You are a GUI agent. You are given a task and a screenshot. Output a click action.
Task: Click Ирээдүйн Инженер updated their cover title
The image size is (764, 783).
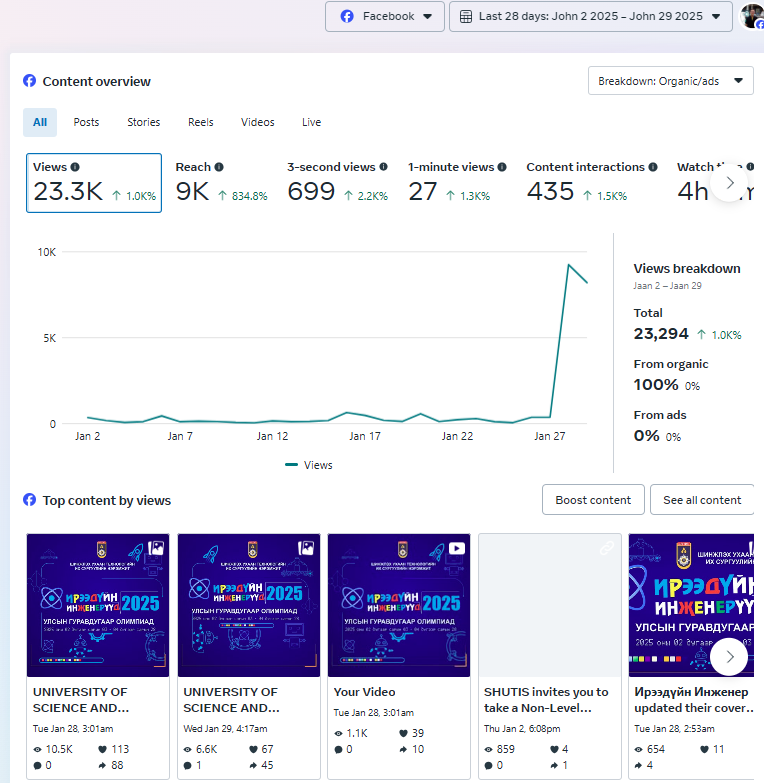pos(694,700)
